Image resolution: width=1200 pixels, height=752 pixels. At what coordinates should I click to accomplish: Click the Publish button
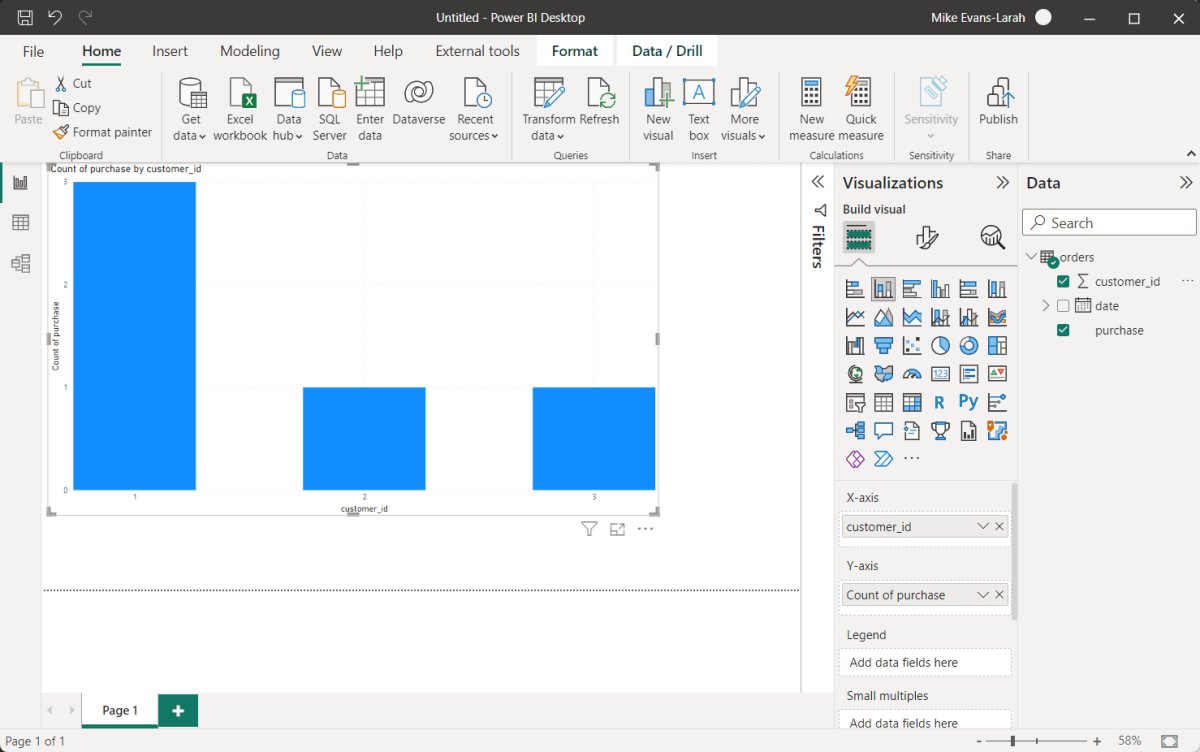(x=998, y=102)
